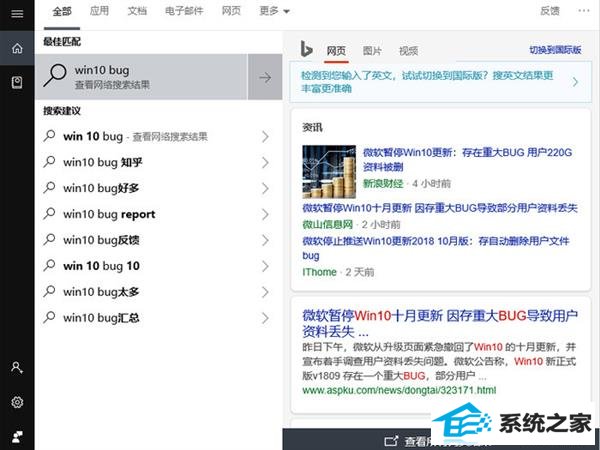Click the 反馈 button
Image resolution: width=600 pixels, height=450 pixels.
point(550,11)
